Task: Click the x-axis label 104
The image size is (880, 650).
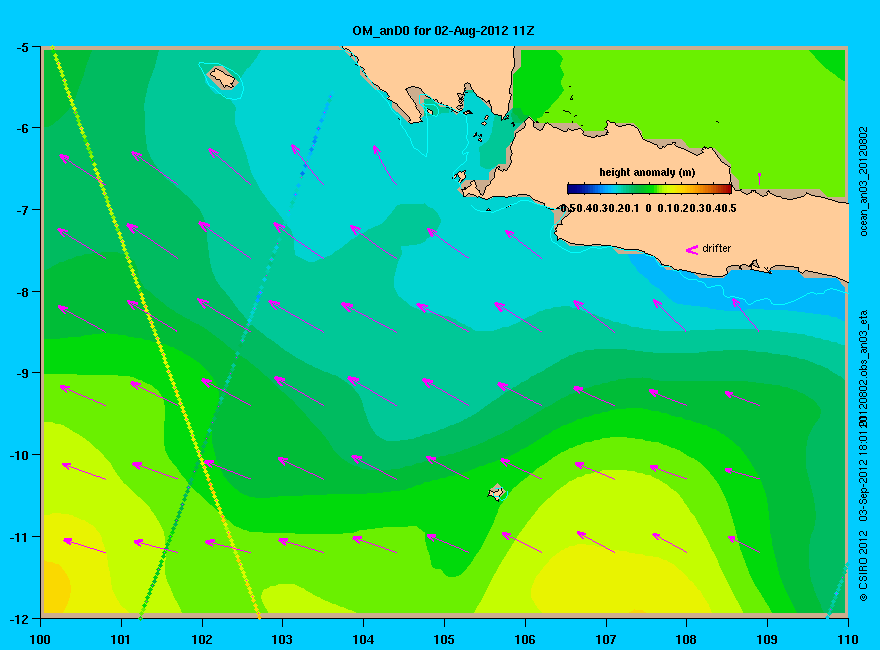Action: point(363,639)
